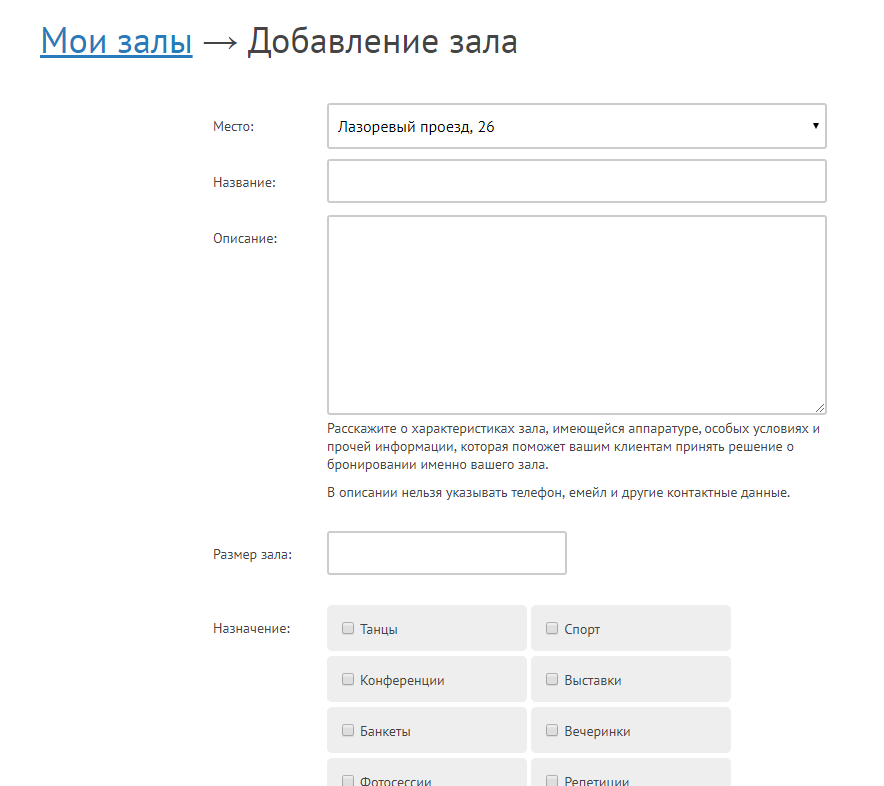Click the 'Место:' field label
Image resolution: width=884 pixels, height=786 pixels.
tap(234, 127)
